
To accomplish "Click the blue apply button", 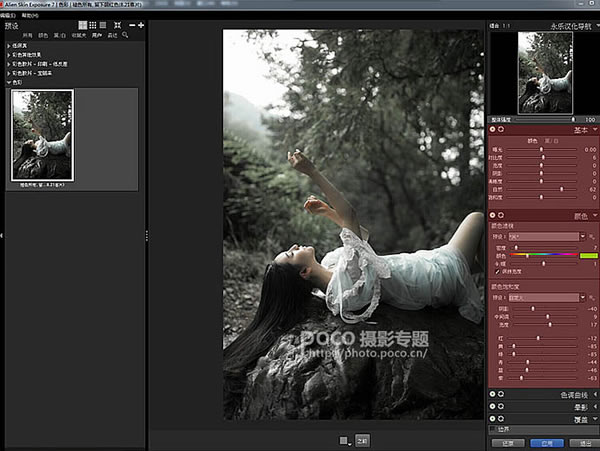I will click(x=547, y=443).
